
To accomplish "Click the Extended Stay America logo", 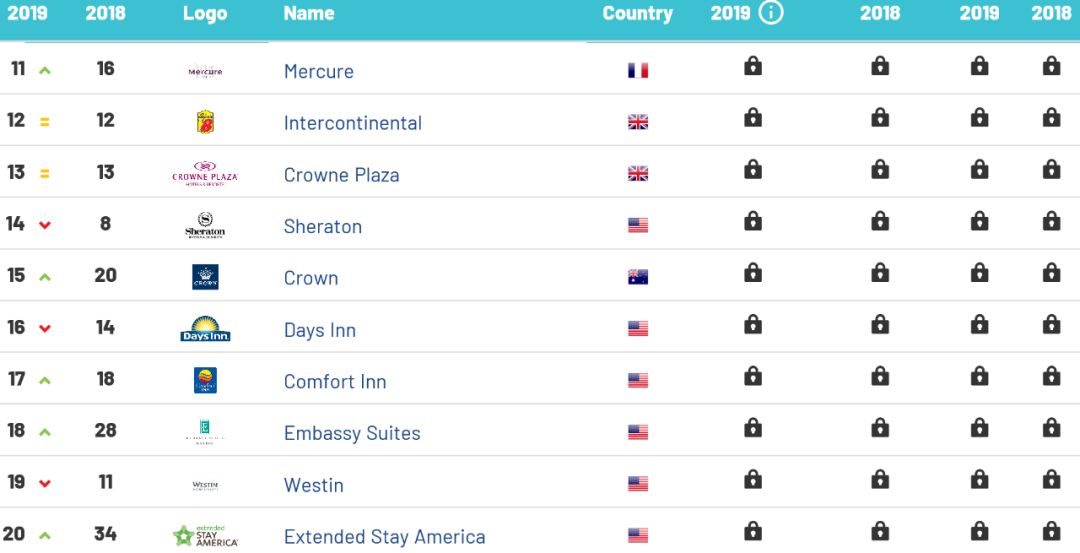I will [x=205, y=536].
